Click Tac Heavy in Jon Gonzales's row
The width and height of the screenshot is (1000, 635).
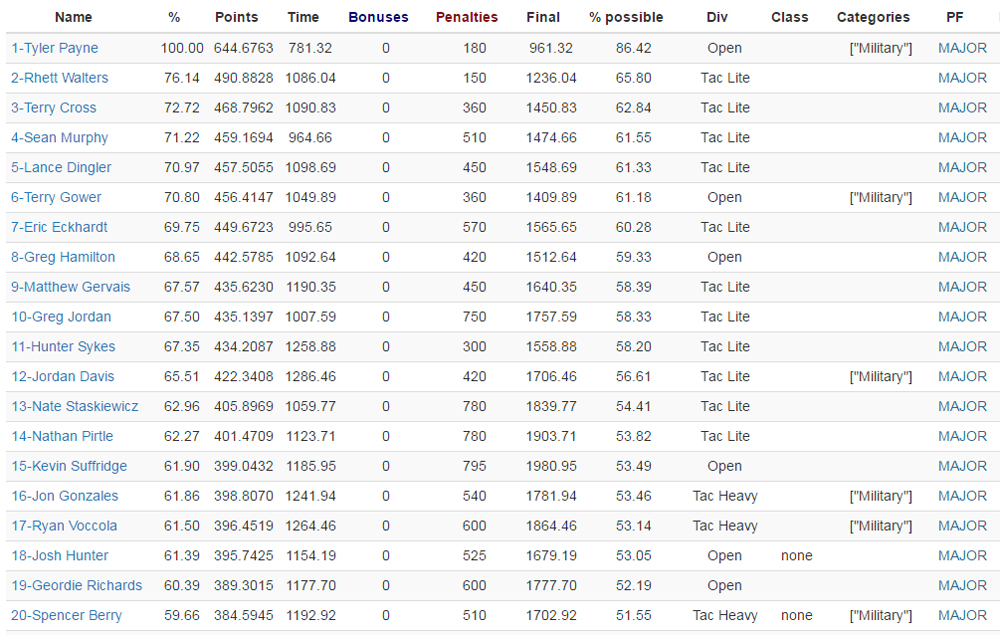[725, 497]
